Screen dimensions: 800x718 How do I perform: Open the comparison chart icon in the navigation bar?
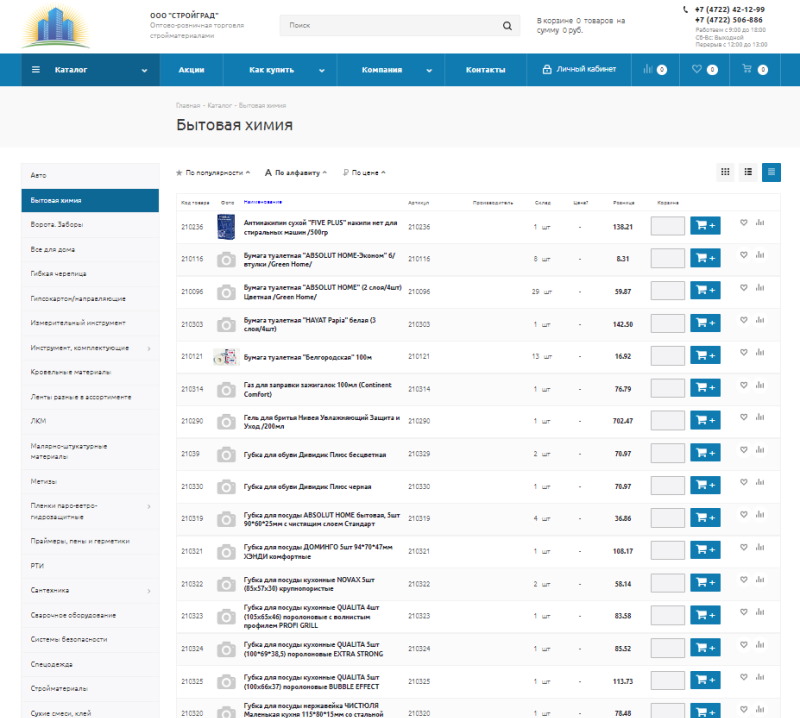pyautogui.click(x=648, y=69)
